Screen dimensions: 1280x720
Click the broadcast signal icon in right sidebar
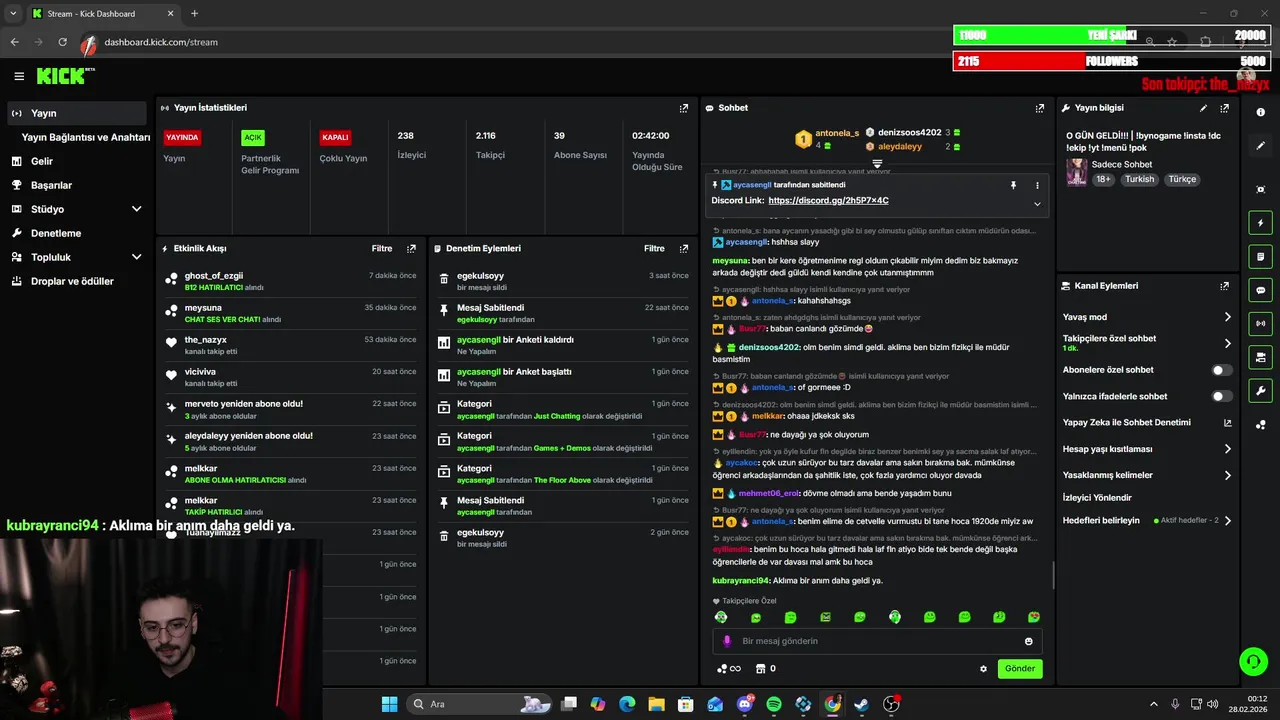click(1260, 323)
